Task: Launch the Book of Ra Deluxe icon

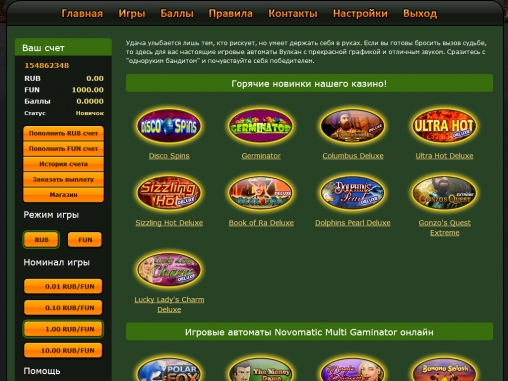Action: [261, 193]
